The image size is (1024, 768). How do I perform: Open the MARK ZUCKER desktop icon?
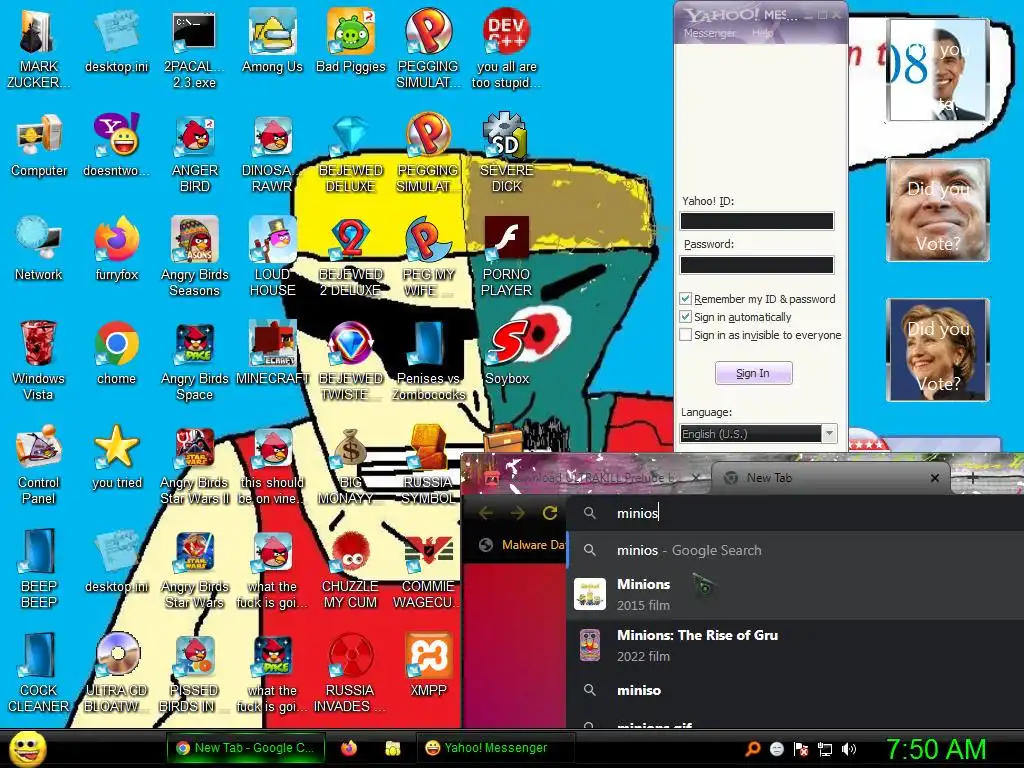pos(38,33)
